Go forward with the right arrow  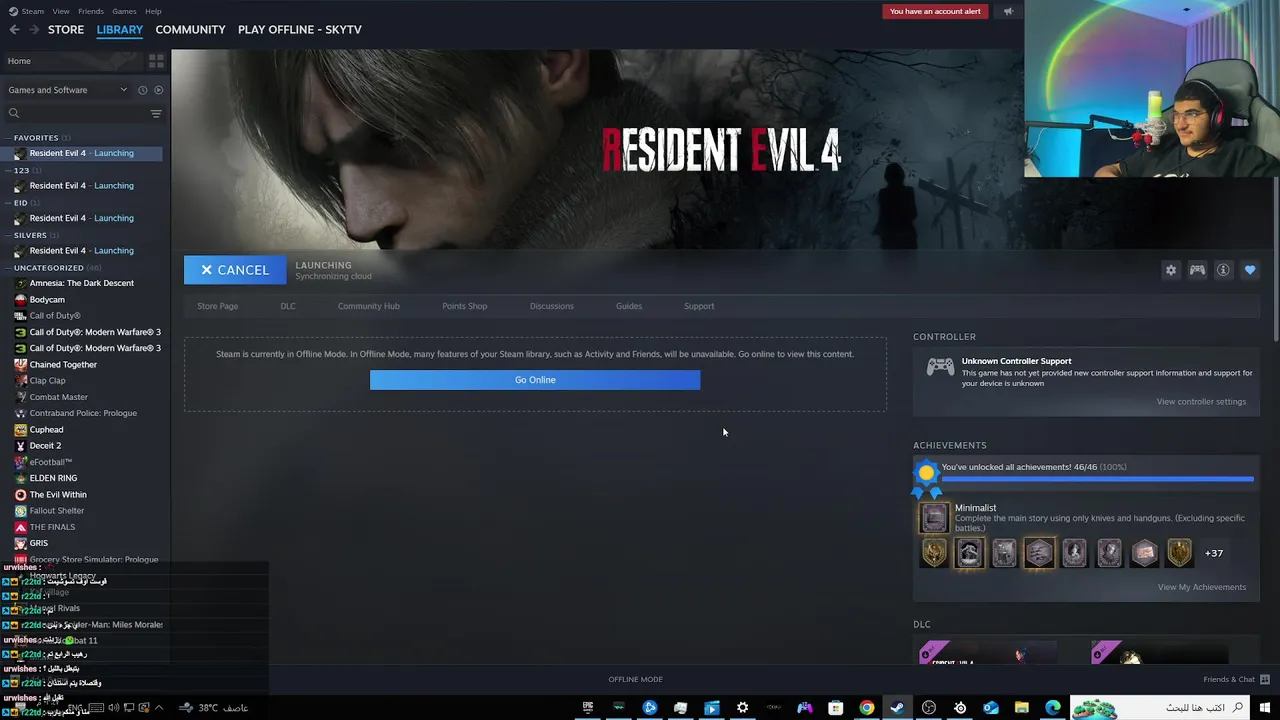(x=34, y=30)
